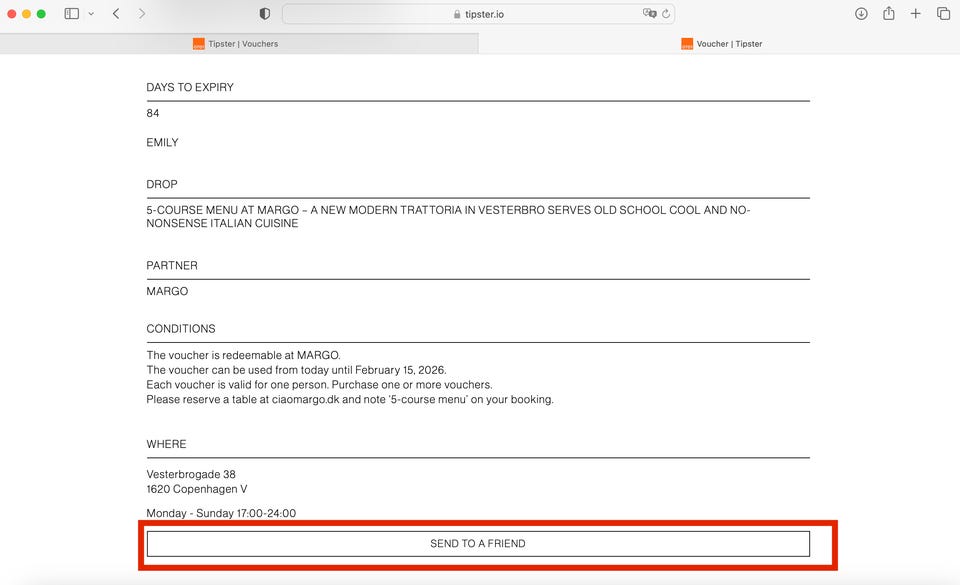The width and height of the screenshot is (960, 585).
Task: Click the Safari sidebar toggle icon
Action: (72, 13)
